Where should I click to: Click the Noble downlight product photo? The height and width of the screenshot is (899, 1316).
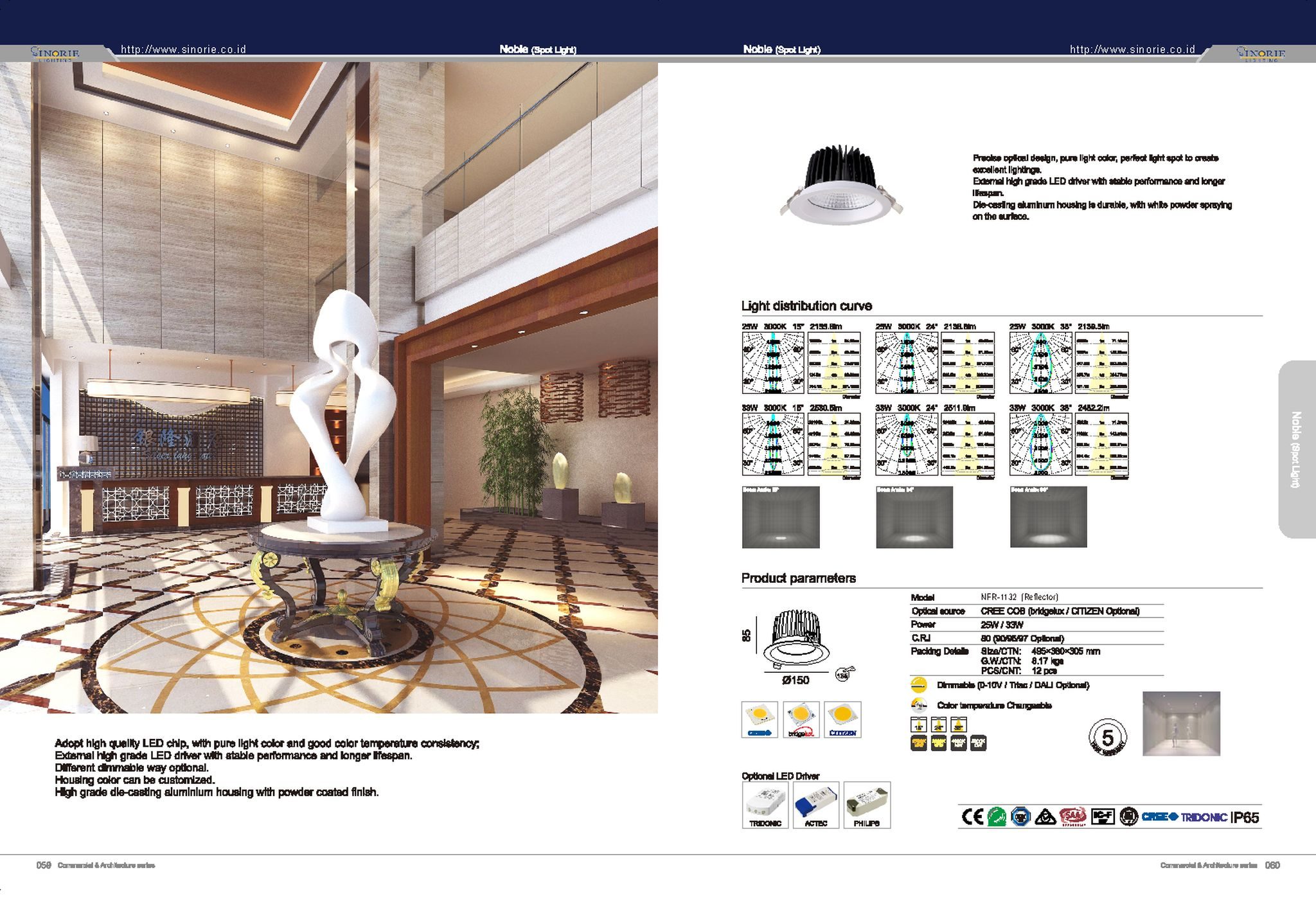841,185
